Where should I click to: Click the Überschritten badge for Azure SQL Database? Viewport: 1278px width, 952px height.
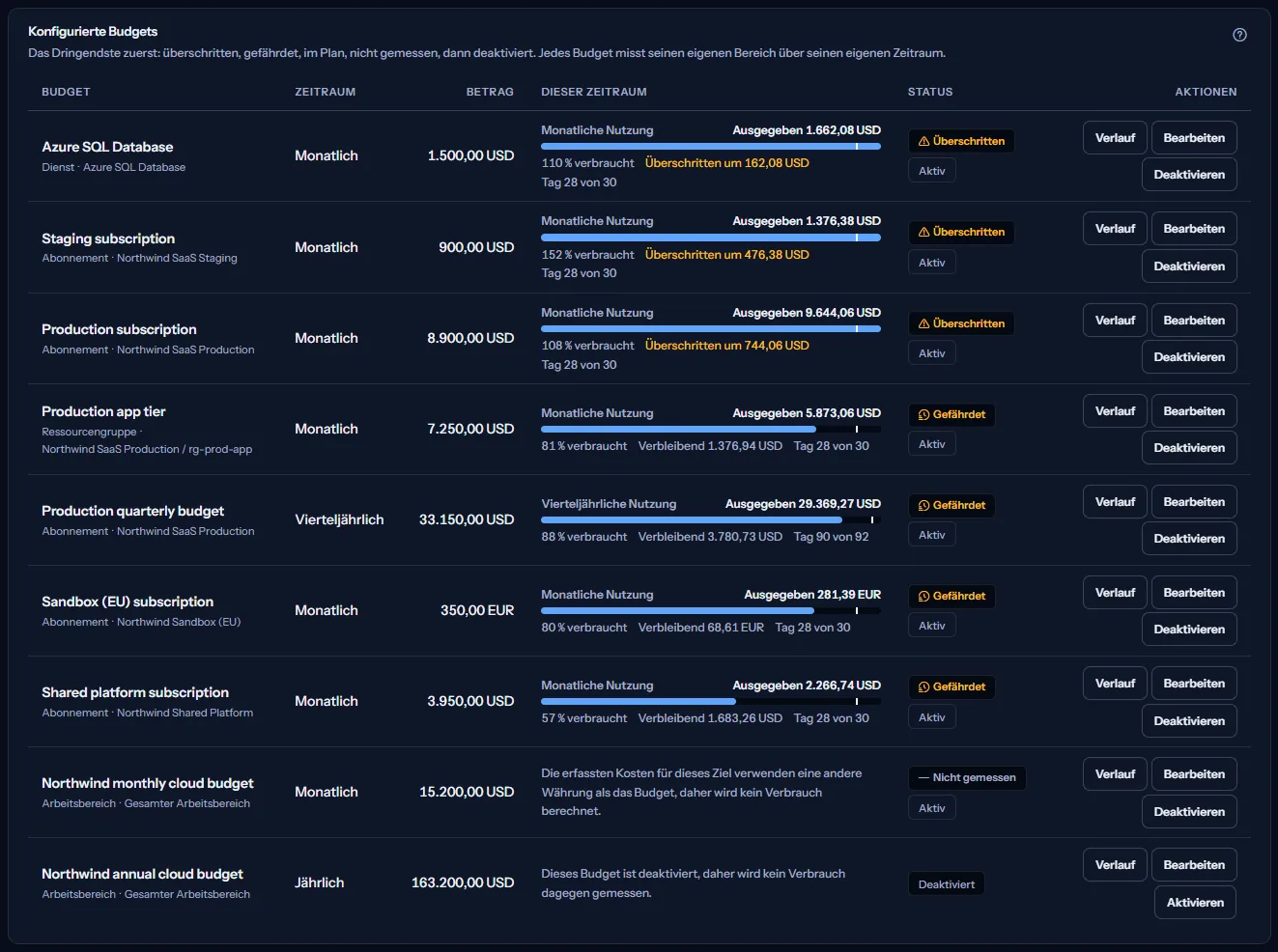[x=961, y=141]
